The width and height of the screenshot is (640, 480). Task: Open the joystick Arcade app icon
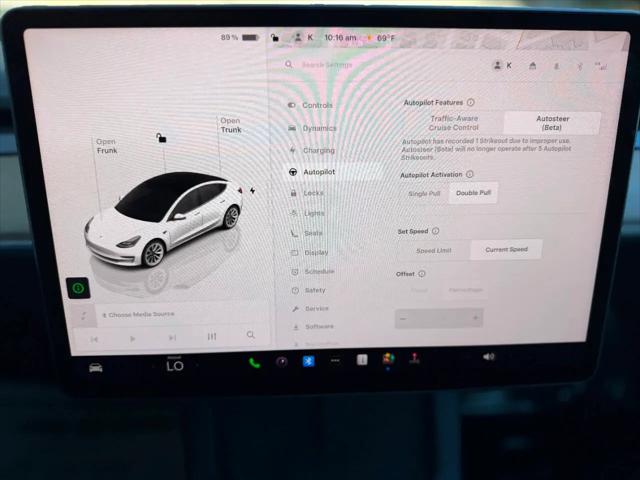click(414, 358)
